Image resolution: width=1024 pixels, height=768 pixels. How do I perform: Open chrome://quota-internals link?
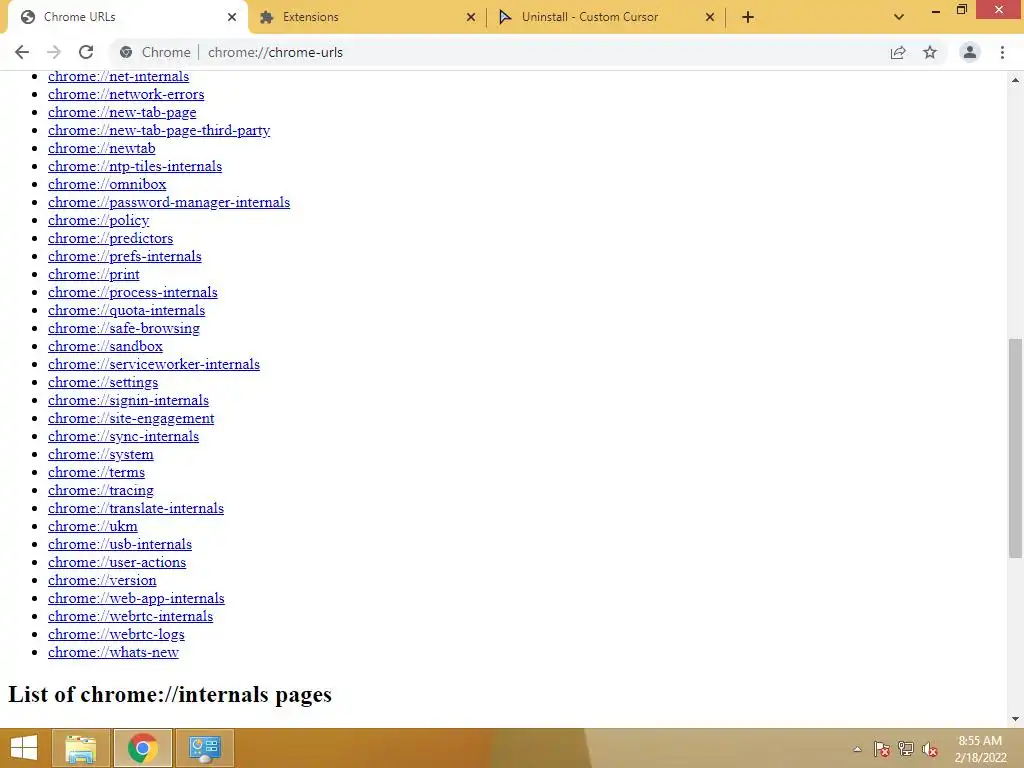pos(126,310)
